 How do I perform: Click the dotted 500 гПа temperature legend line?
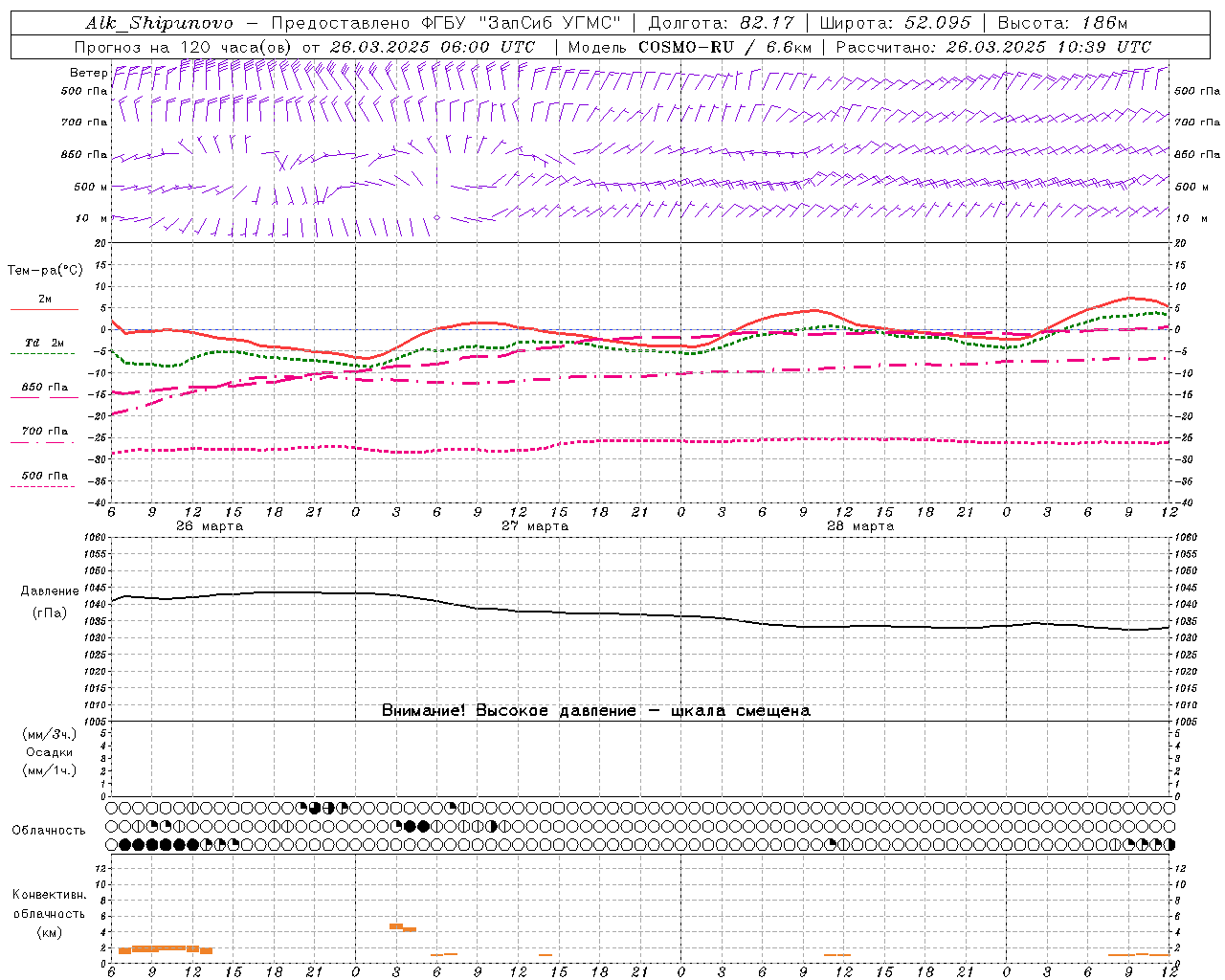[43, 486]
